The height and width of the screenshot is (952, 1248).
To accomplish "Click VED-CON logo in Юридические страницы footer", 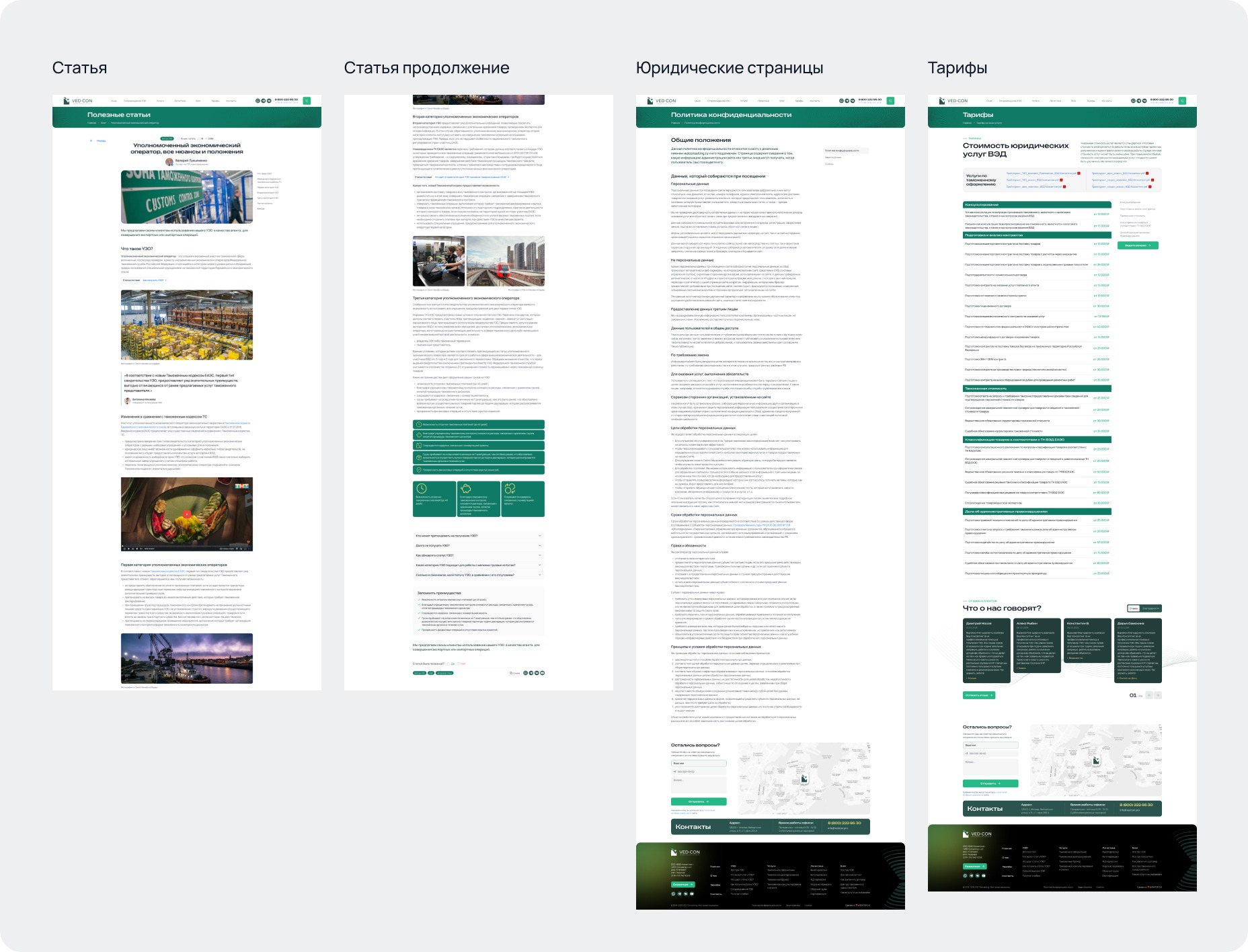I will pos(685,852).
